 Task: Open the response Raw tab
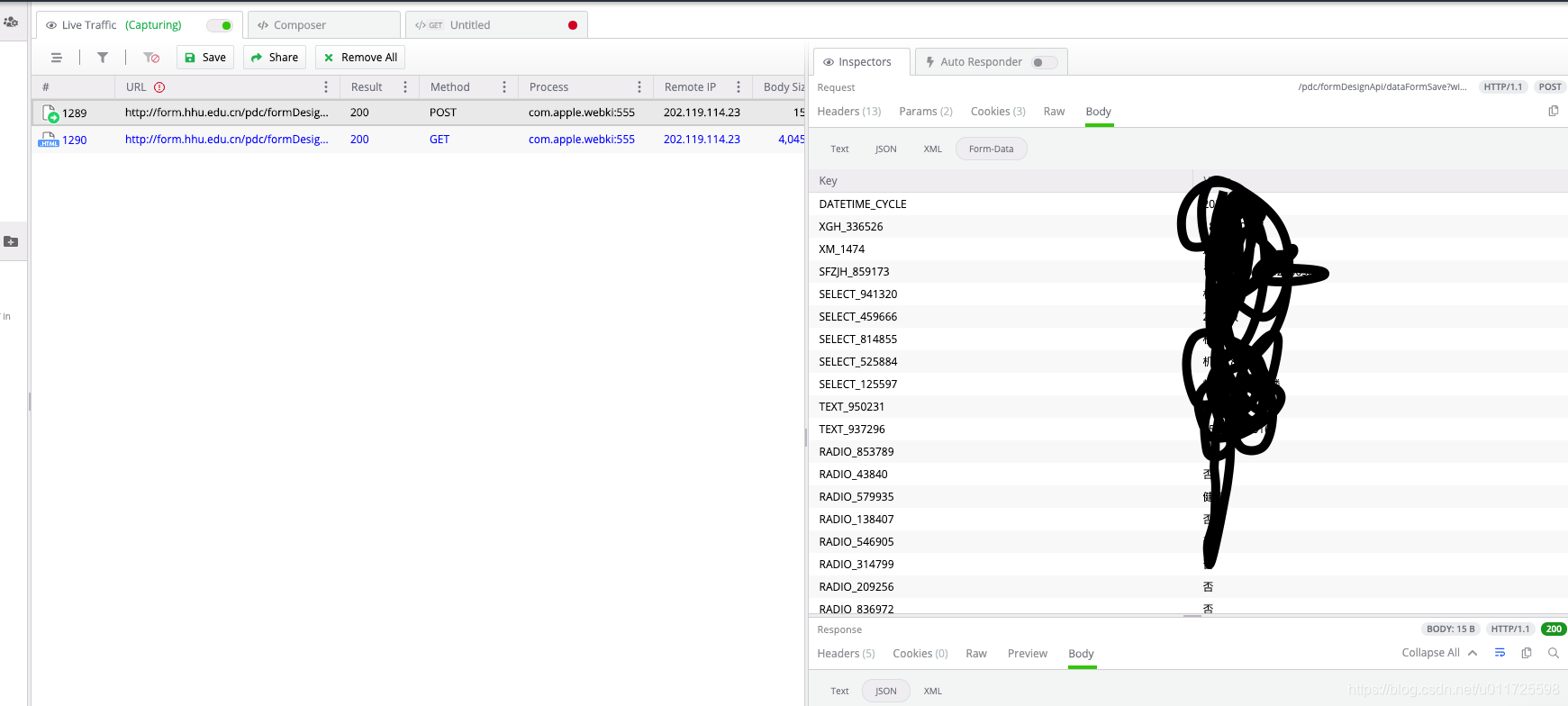tap(976, 654)
